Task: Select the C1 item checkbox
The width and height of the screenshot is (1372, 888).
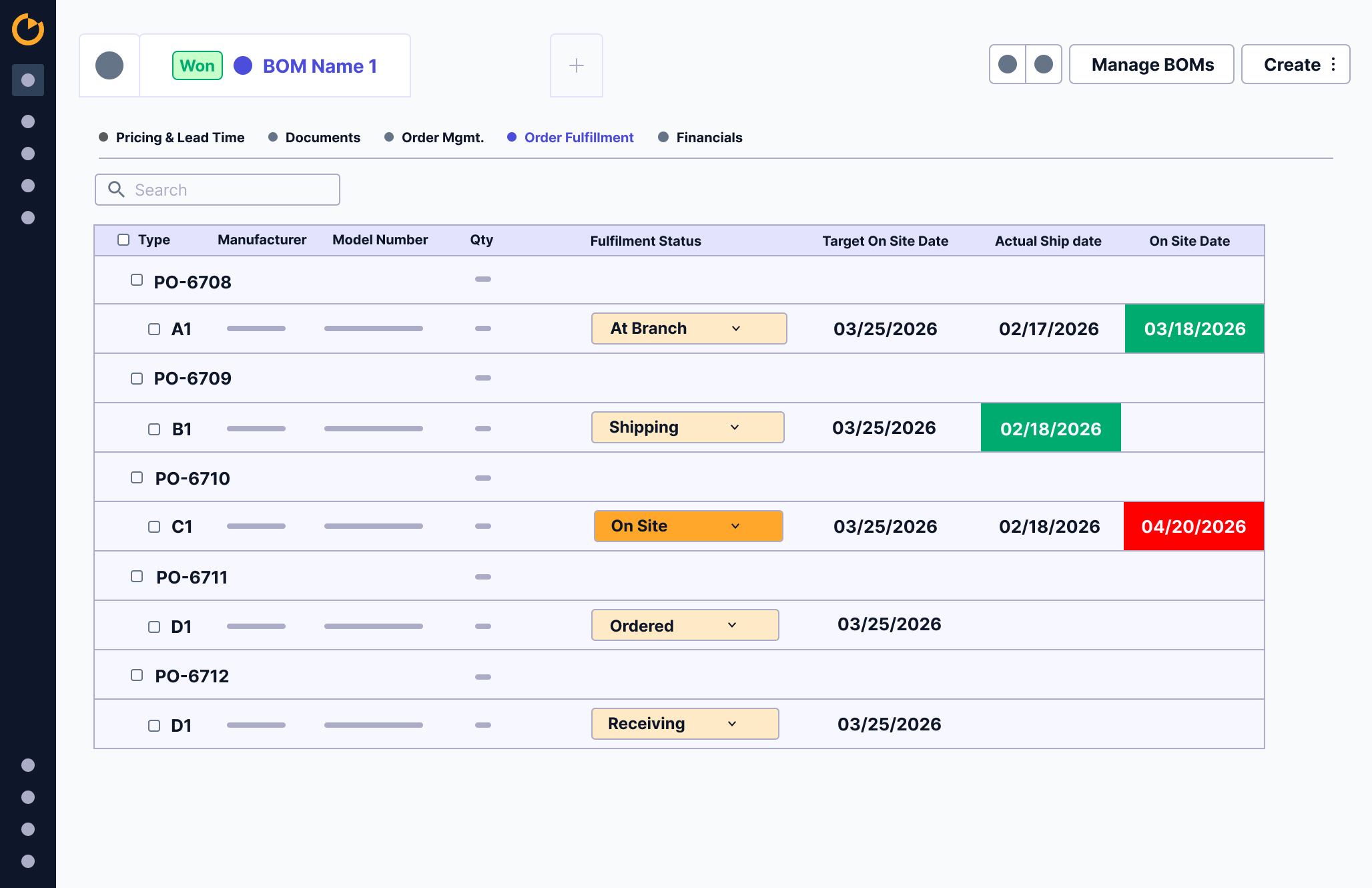Action: click(154, 527)
